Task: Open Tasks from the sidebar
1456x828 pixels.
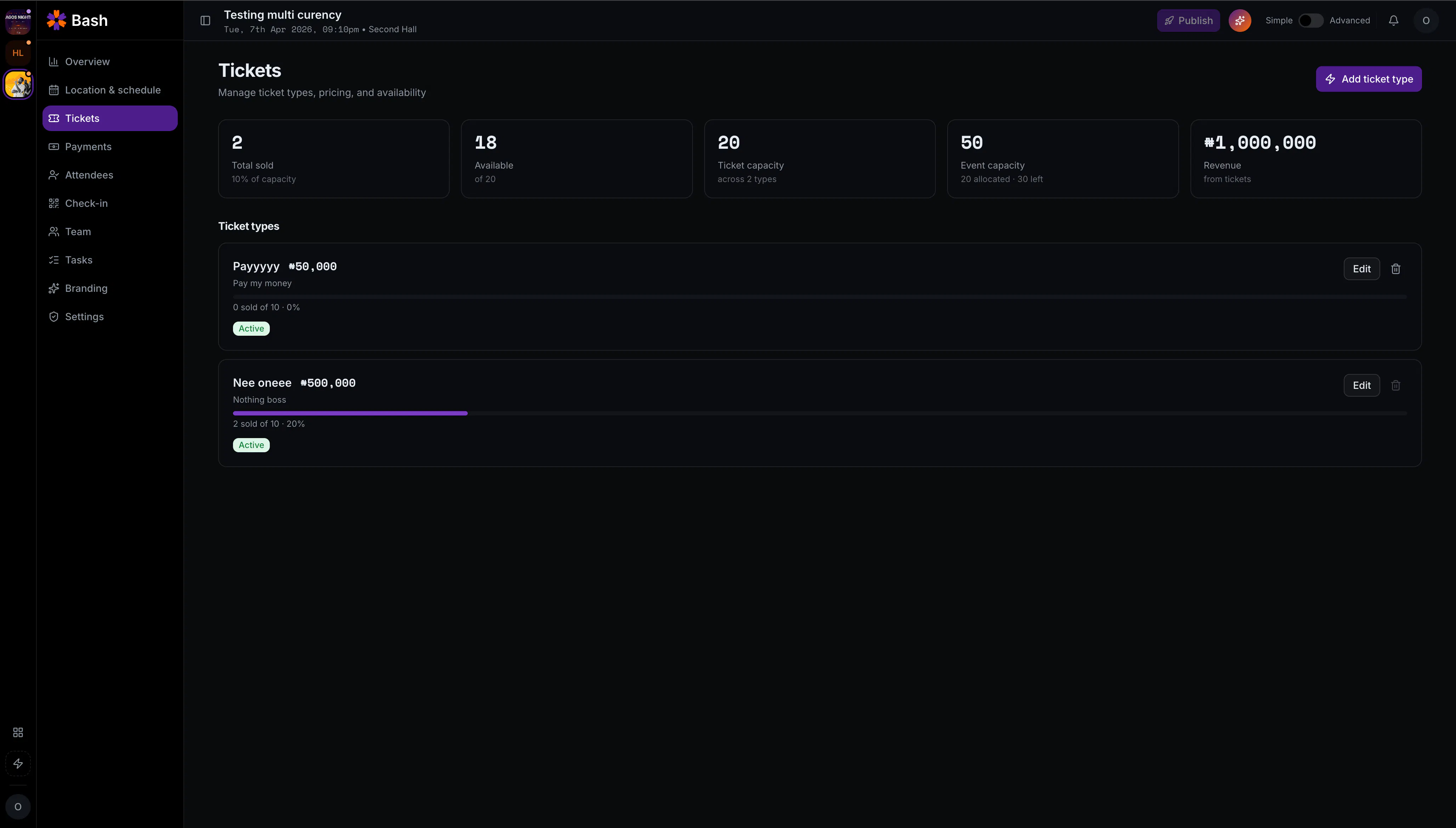Action: tap(110, 260)
